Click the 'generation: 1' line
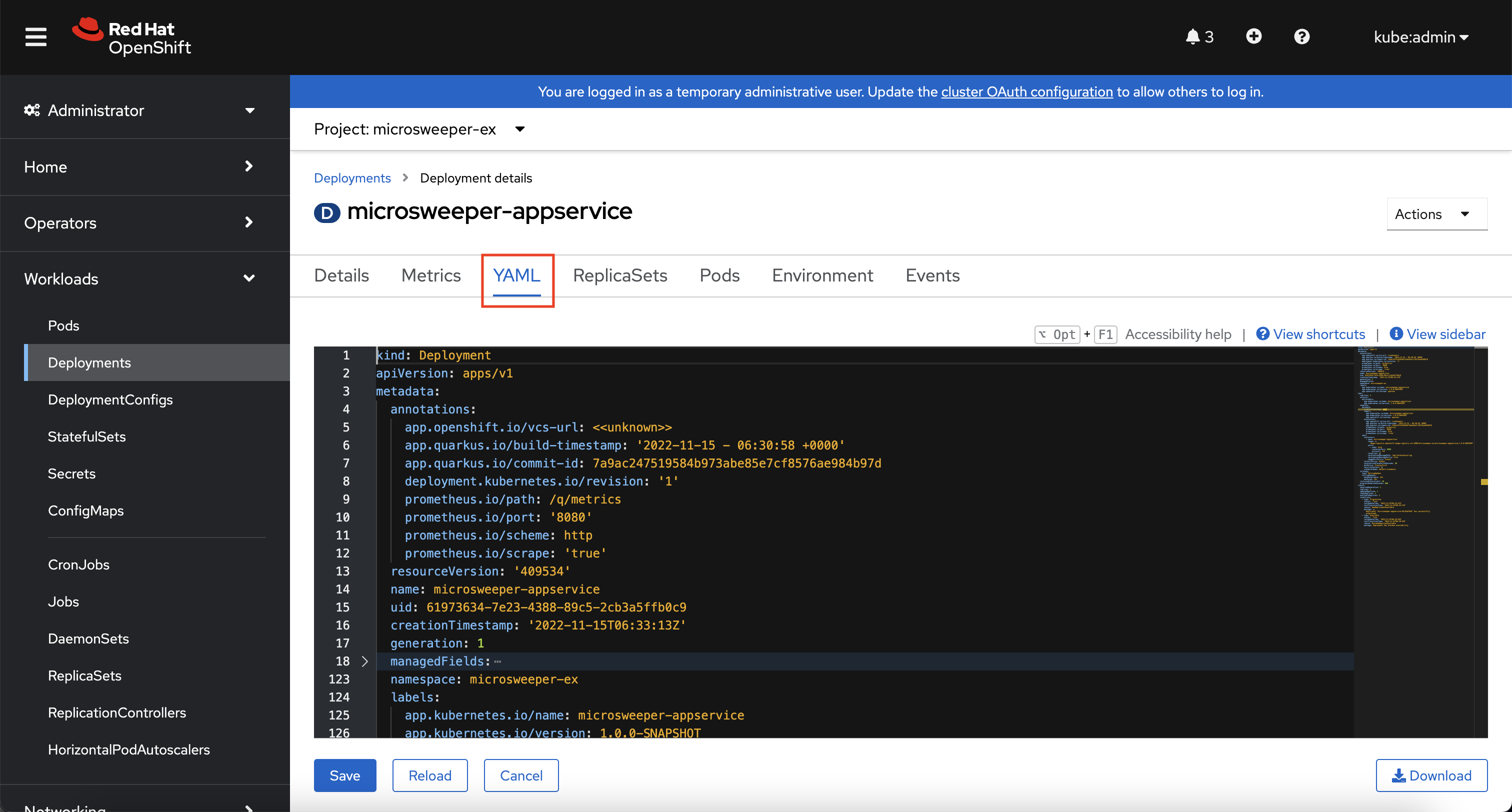This screenshot has height=812, width=1512. 437,643
